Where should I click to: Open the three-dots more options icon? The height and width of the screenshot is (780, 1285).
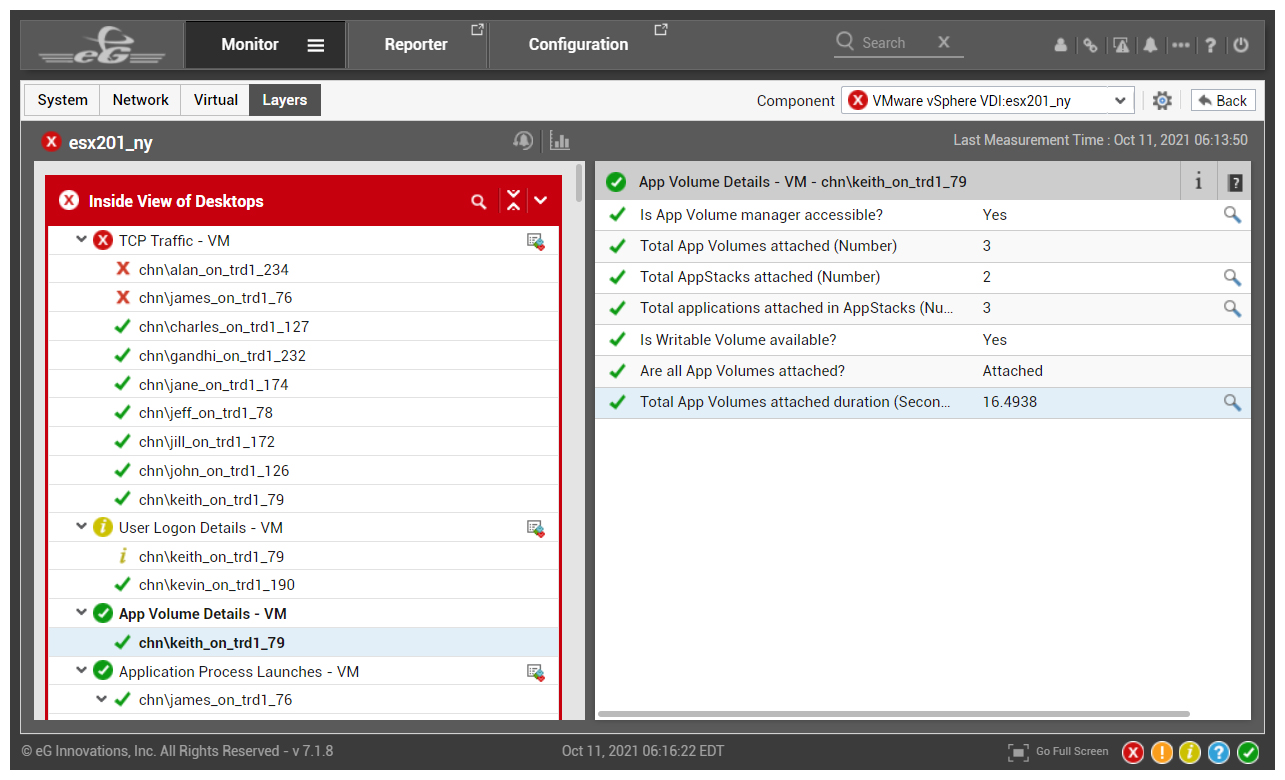[1181, 45]
